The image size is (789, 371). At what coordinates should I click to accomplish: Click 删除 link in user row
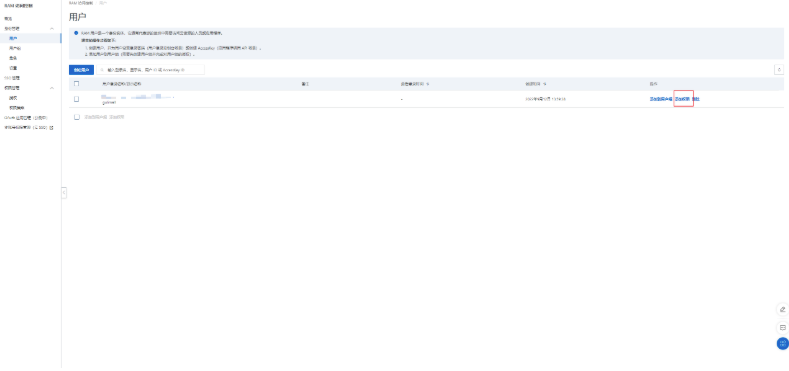point(696,99)
